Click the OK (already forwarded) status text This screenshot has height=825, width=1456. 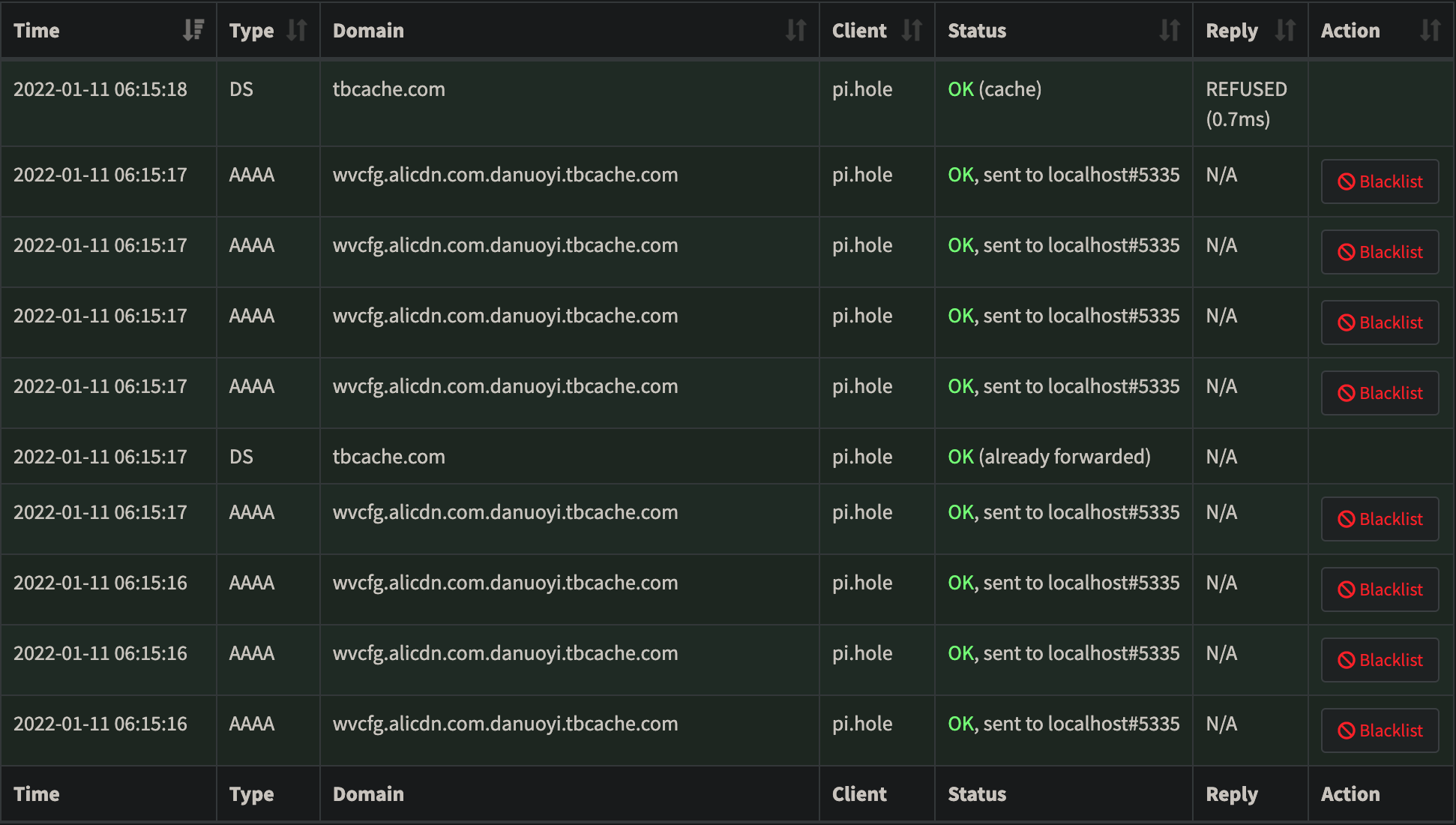click(1049, 456)
